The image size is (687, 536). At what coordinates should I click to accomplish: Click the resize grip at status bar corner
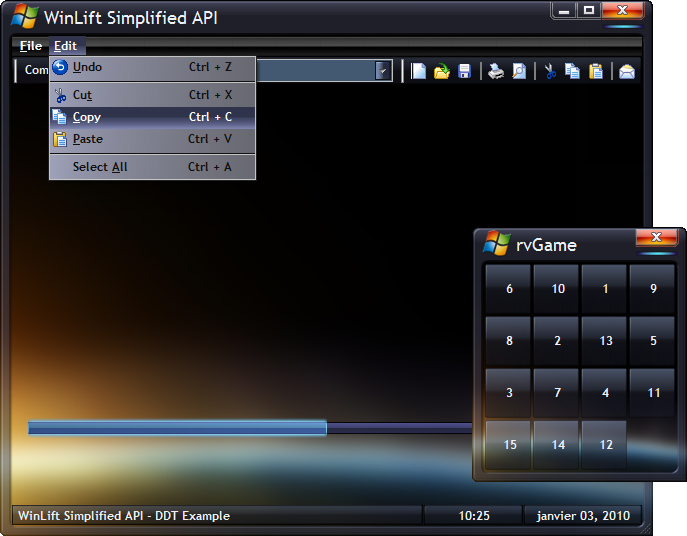pos(647,529)
